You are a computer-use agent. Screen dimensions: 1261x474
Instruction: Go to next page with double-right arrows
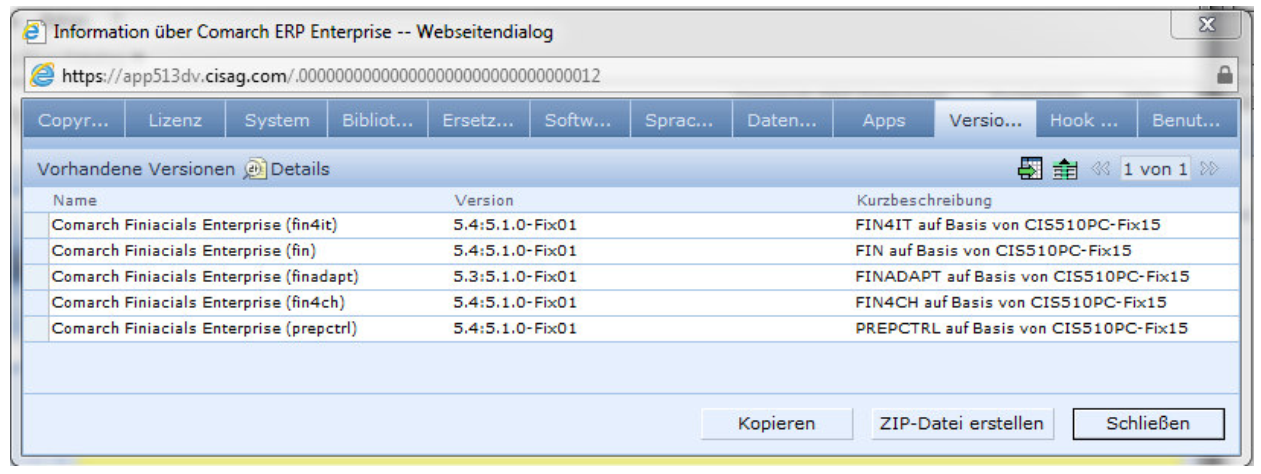coord(1209,170)
